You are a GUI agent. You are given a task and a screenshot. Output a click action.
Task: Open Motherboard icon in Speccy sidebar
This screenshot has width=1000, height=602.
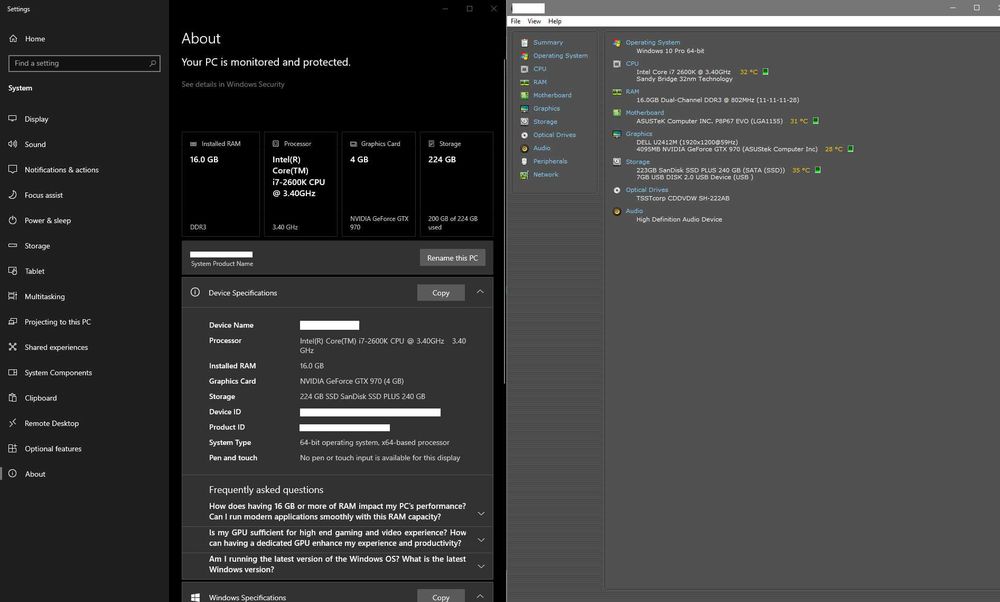tap(524, 96)
